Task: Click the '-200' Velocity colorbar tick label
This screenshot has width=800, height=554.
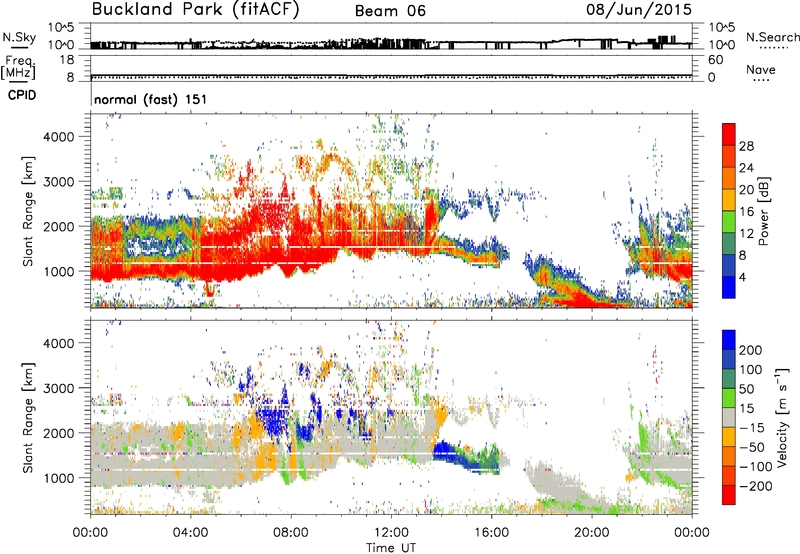Action: (756, 486)
